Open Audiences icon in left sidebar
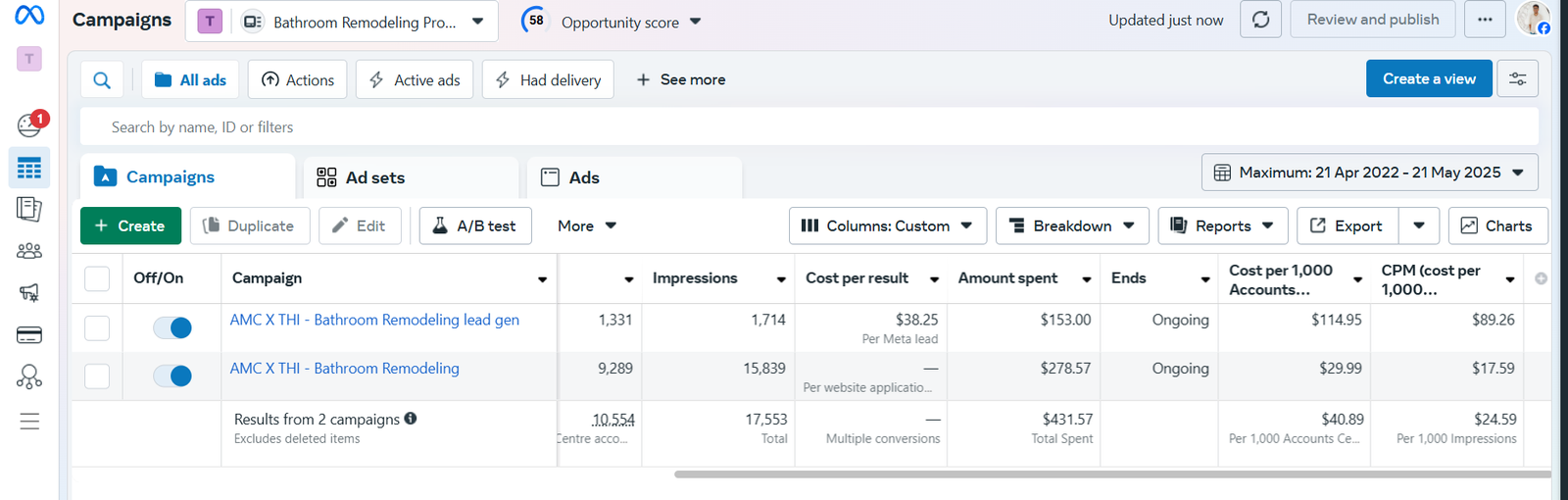Image resolution: width=1568 pixels, height=500 pixels. pyautogui.click(x=29, y=251)
